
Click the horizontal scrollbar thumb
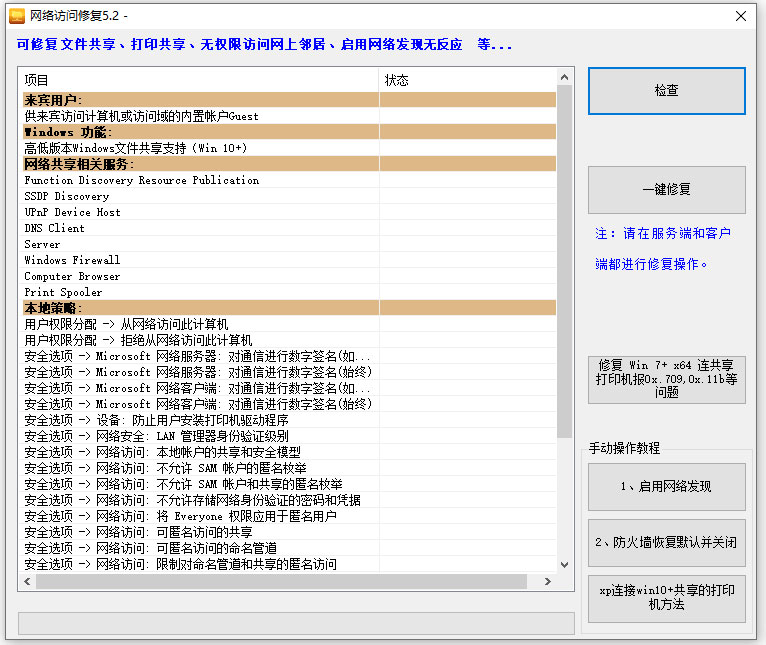point(281,581)
